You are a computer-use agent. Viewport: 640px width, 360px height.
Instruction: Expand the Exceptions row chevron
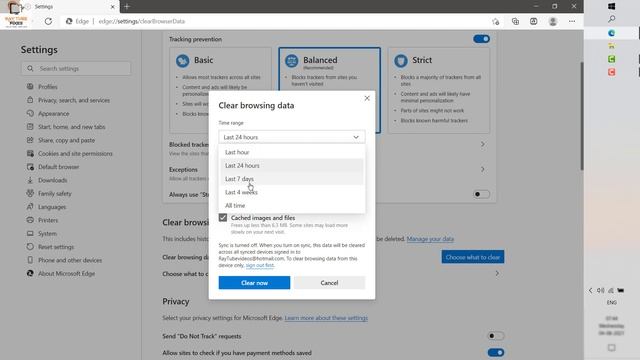[x=483, y=169]
